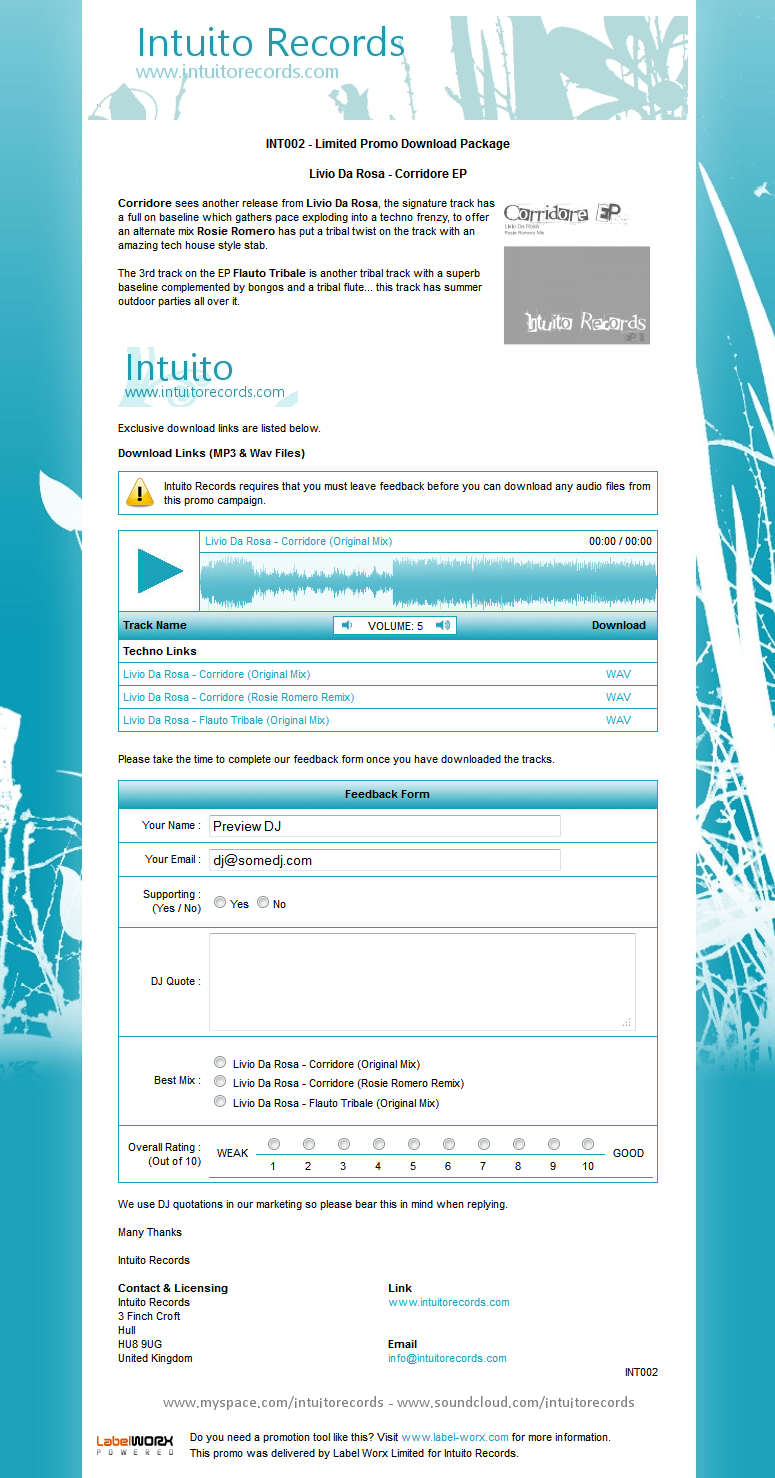Select No for Supporting
This screenshot has height=1478, width=775.
click(263, 902)
